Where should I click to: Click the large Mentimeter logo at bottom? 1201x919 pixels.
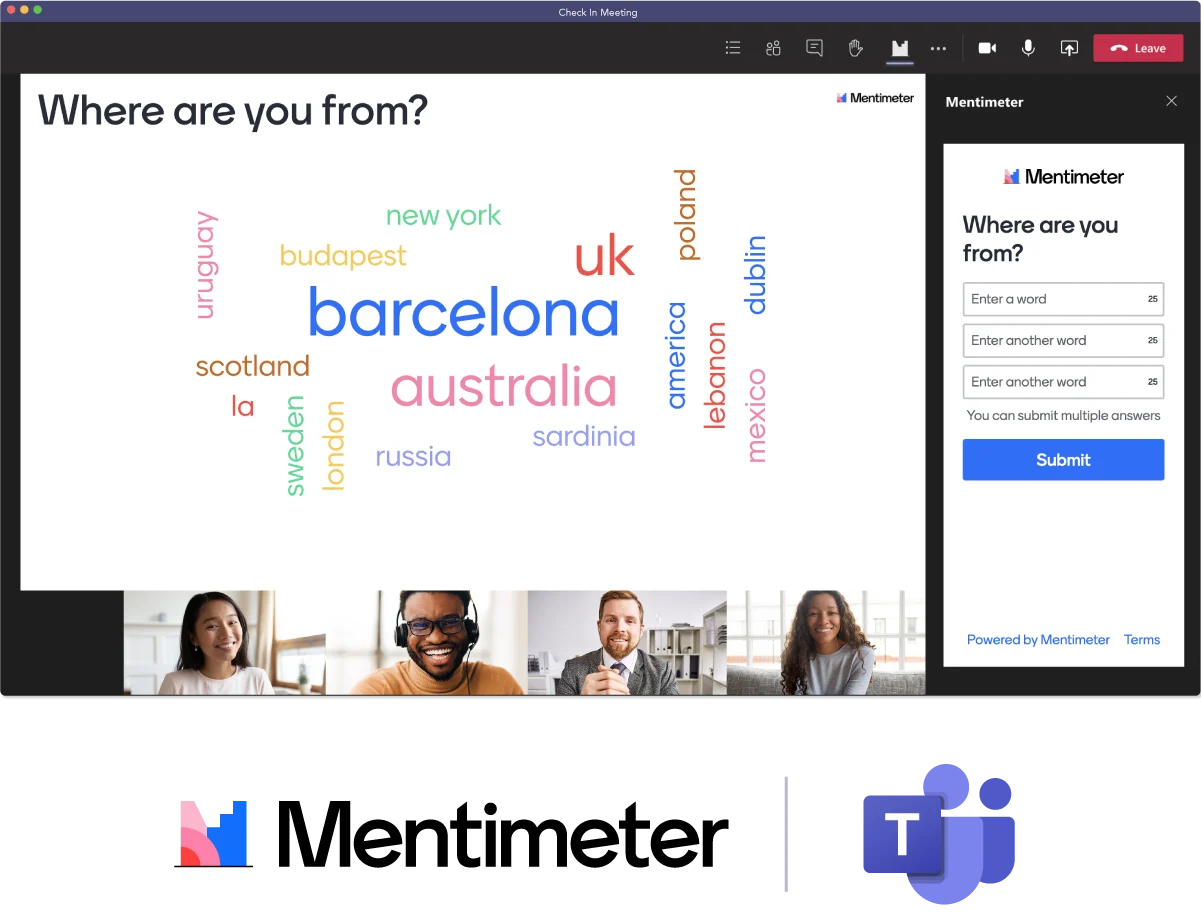(451, 833)
